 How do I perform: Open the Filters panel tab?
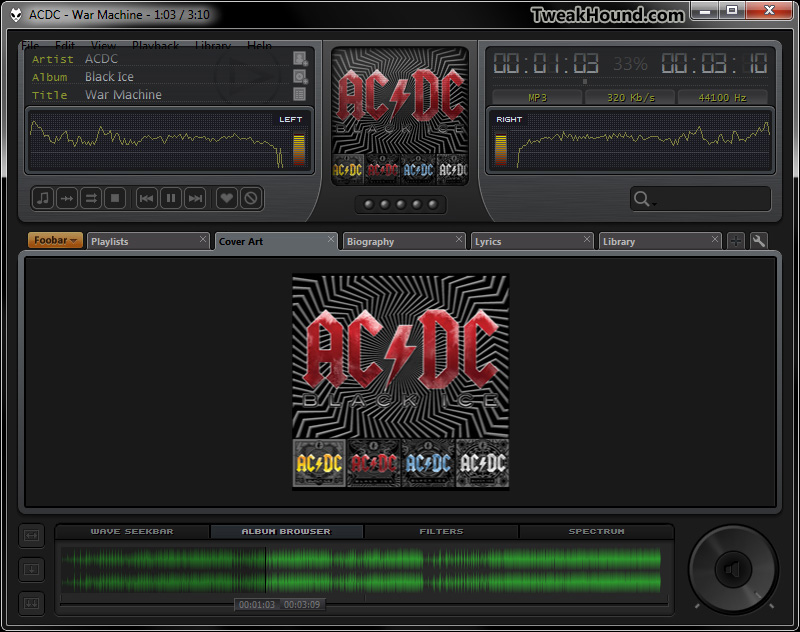(x=442, y=532)
